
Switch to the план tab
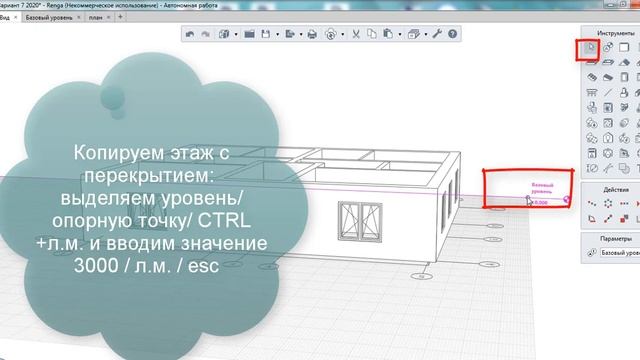point(96,18)
